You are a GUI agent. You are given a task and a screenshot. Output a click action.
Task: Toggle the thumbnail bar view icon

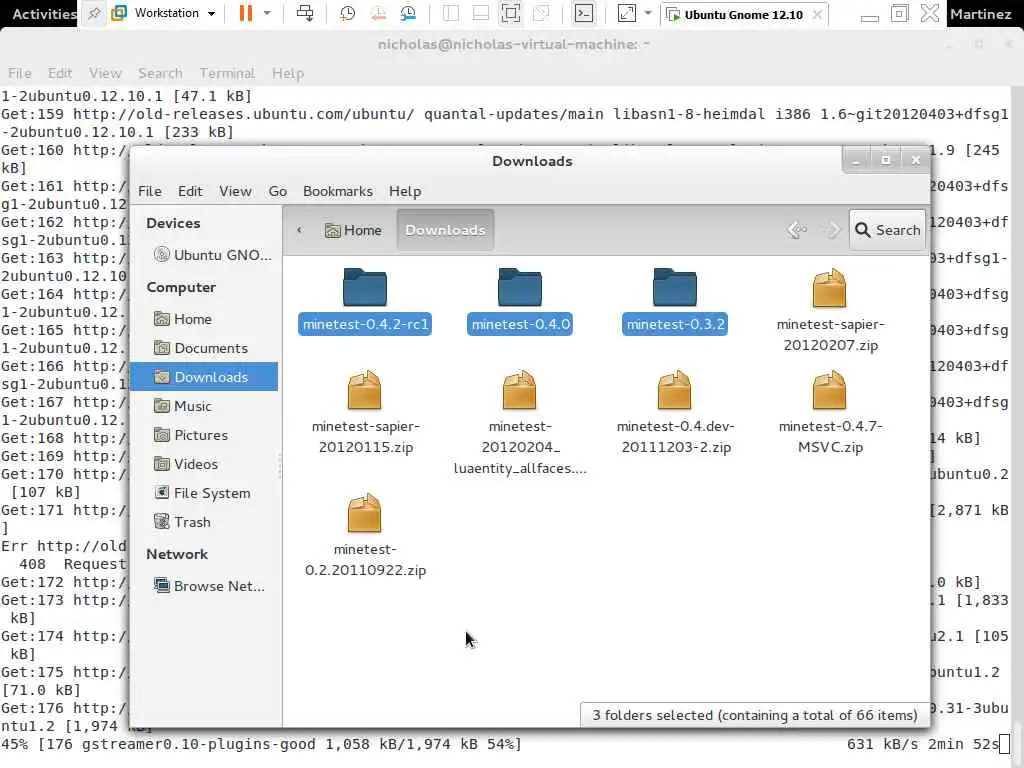click(481, 13)
